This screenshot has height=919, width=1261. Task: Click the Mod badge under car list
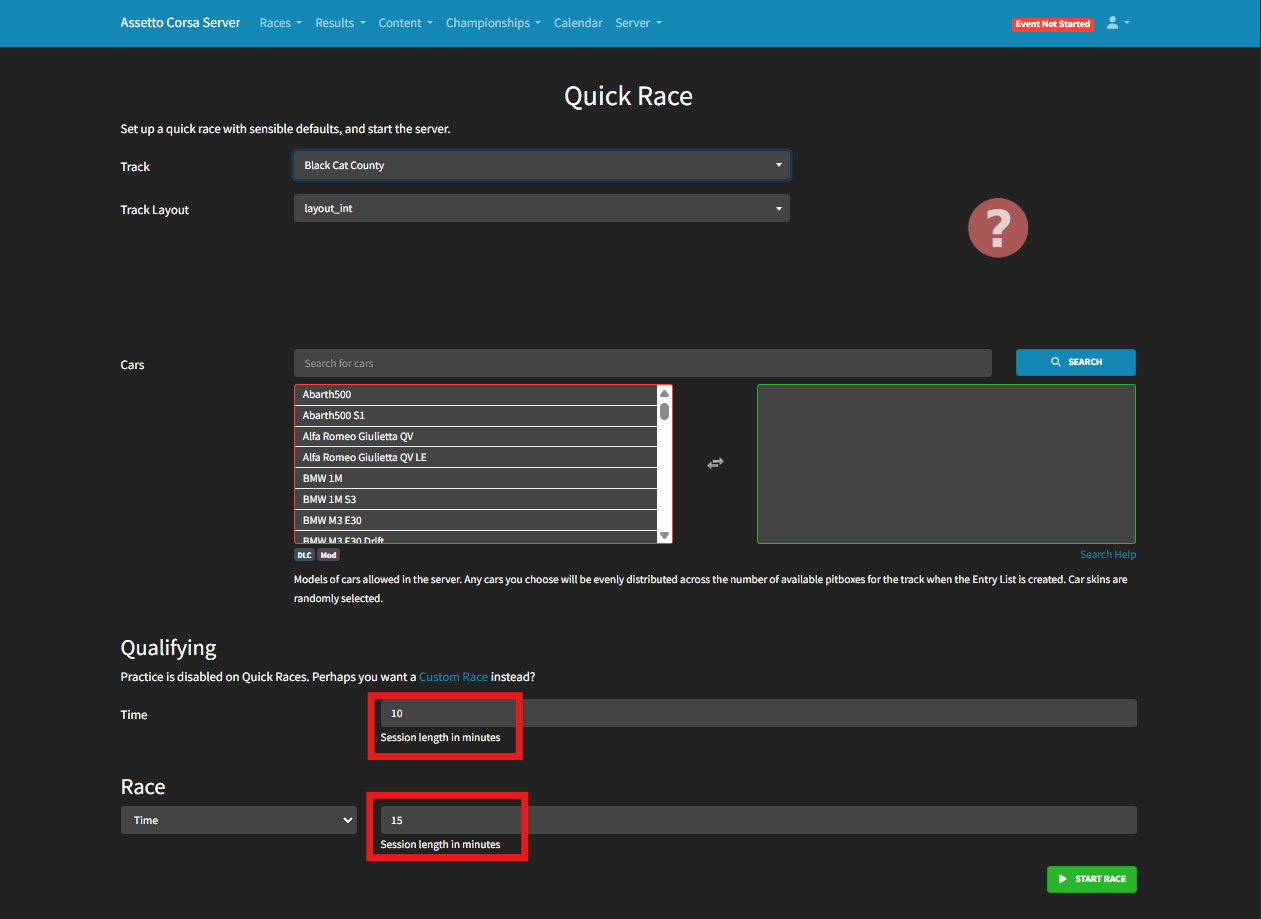(328, 555)
